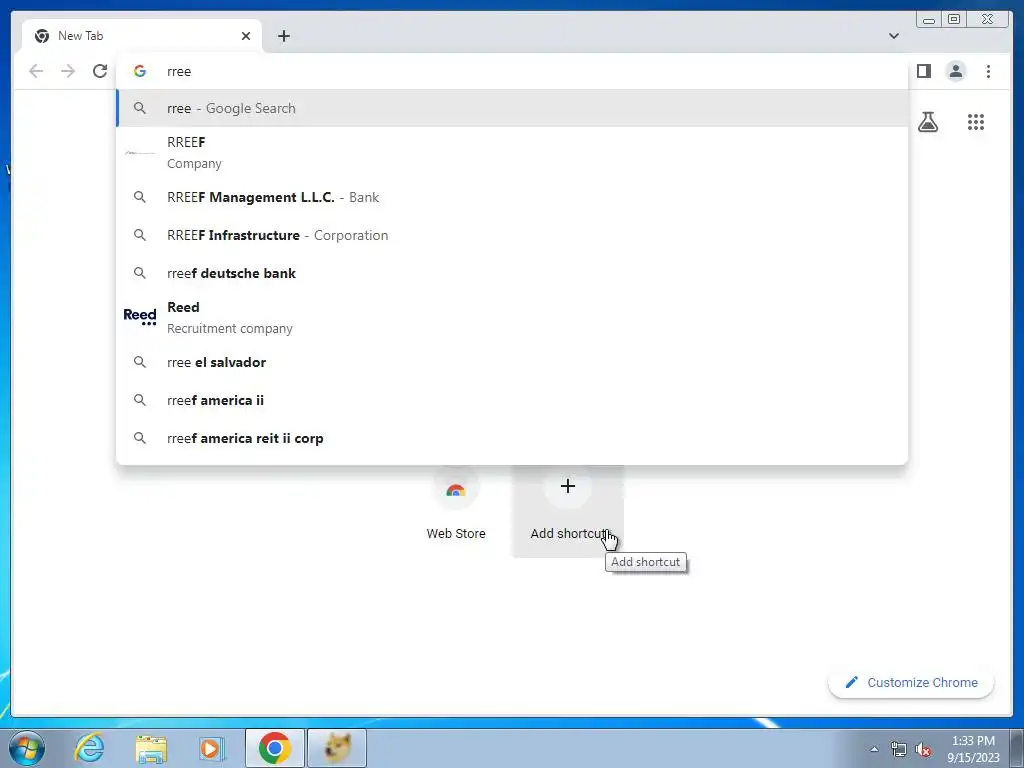Select the RREEF Company suggestion

(x=511, y=153)
